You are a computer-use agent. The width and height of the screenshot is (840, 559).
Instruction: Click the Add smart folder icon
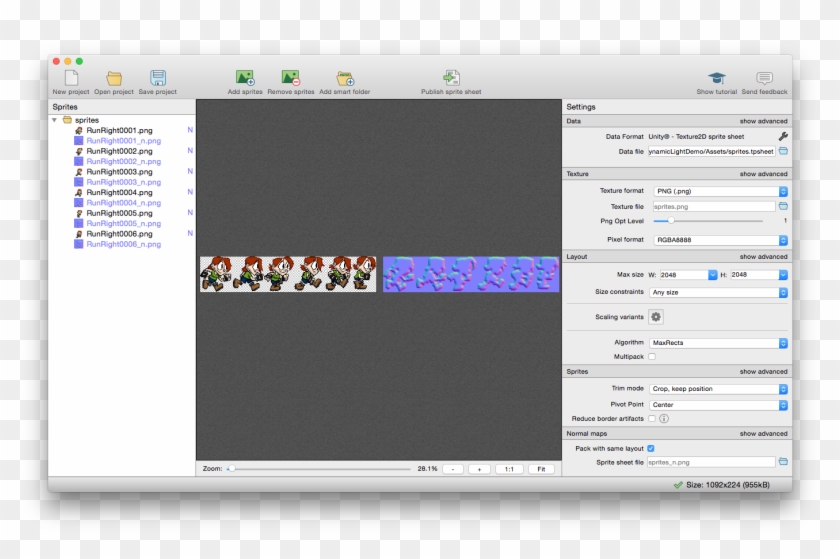345,78
